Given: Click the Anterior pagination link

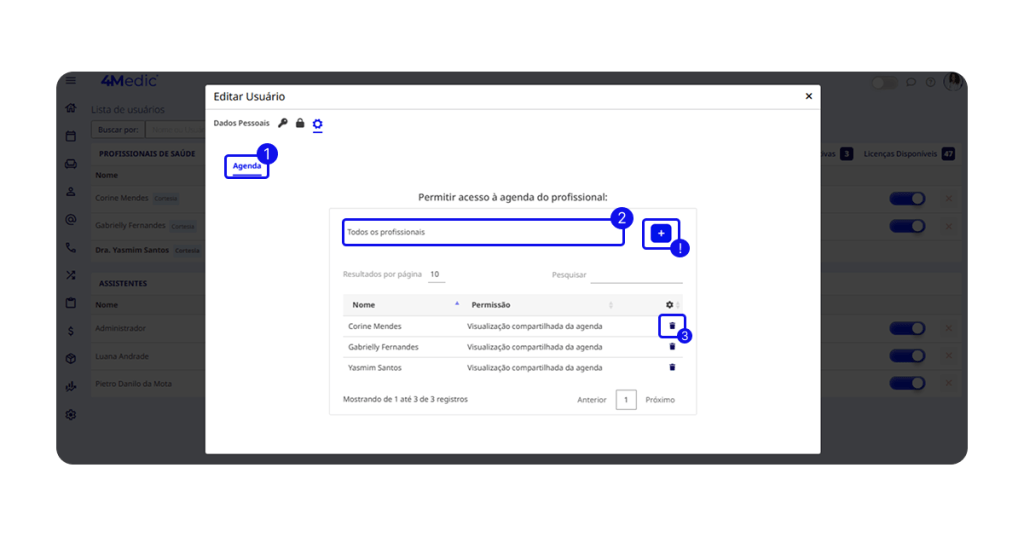Looking at the screenshot, I should [x=592, y=400].
